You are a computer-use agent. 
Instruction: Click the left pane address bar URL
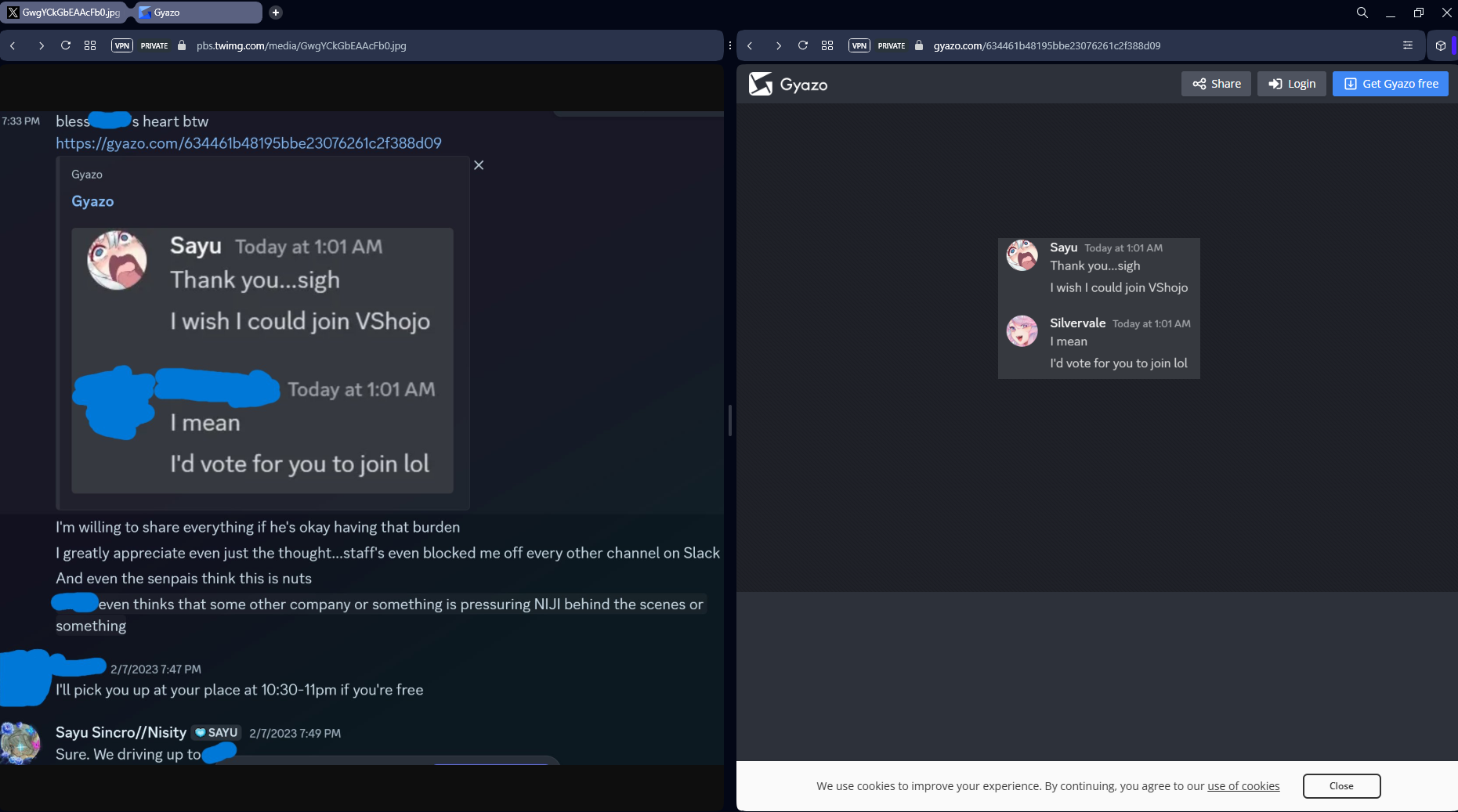coord(302,45)
